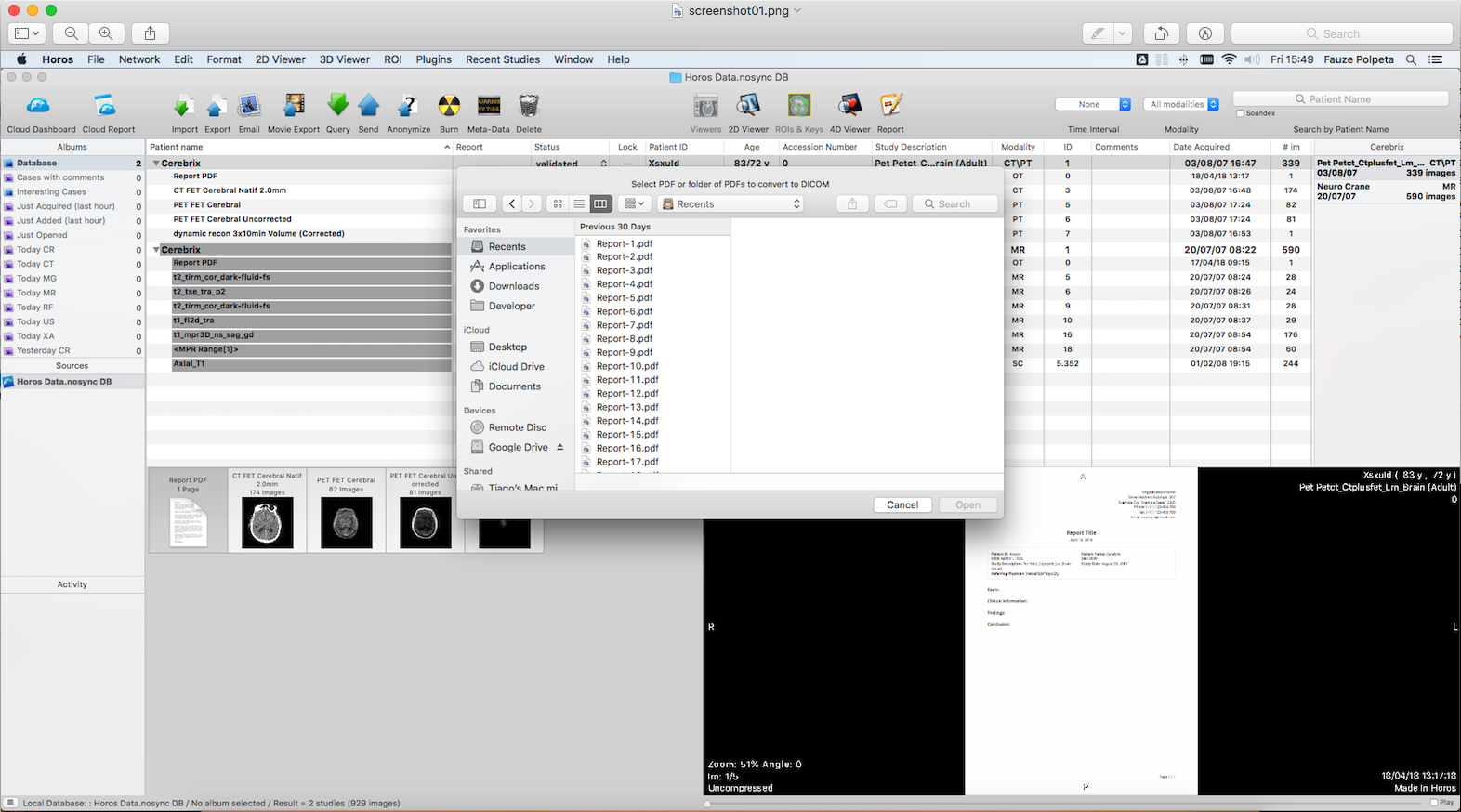Toggle the Play checkbox in preview

coord(1434,803)
